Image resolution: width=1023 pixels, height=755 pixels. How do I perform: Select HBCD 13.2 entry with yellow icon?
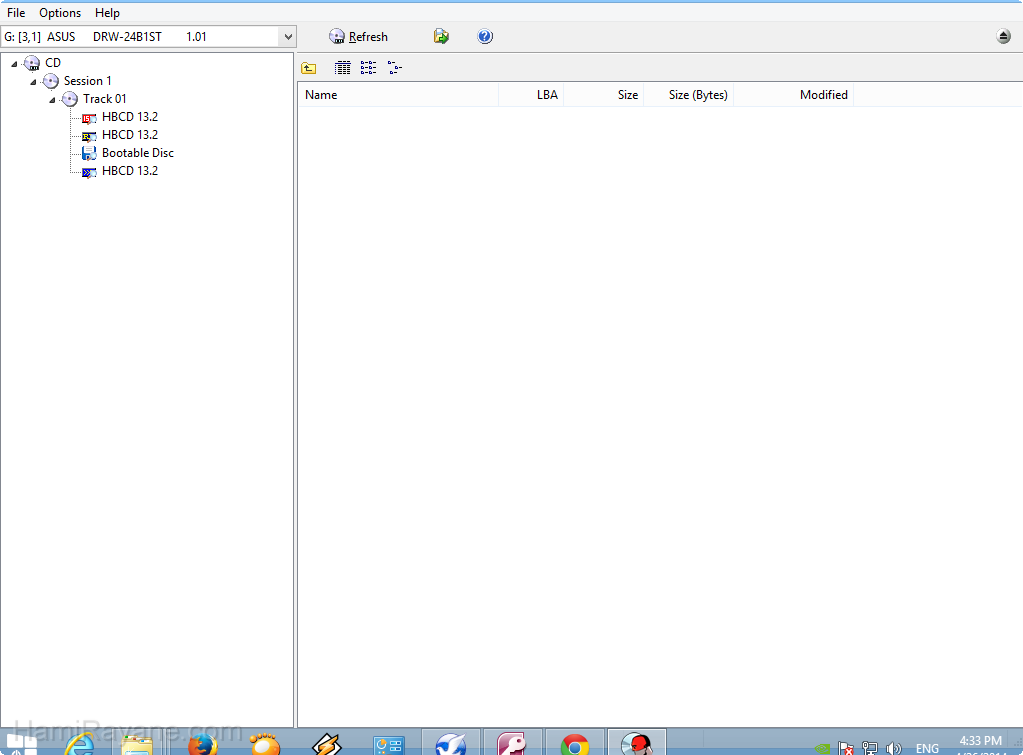click(x=130, y=135)
